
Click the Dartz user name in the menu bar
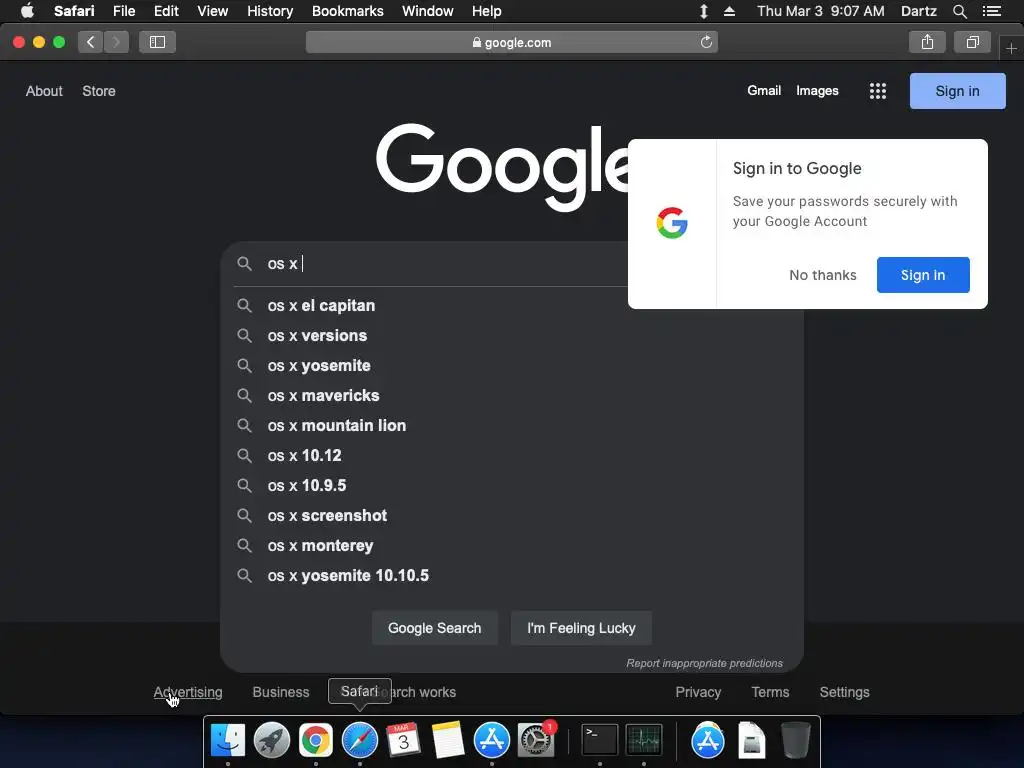919,11
